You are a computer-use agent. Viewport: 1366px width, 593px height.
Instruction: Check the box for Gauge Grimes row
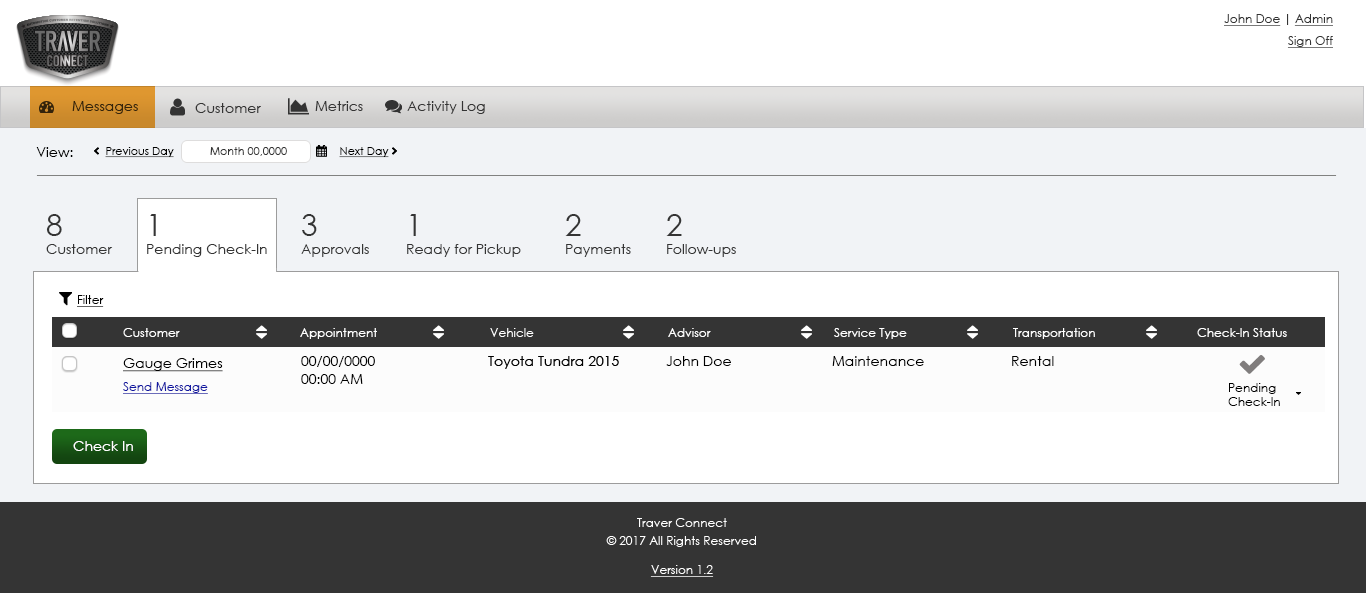[x=69, y=364]
